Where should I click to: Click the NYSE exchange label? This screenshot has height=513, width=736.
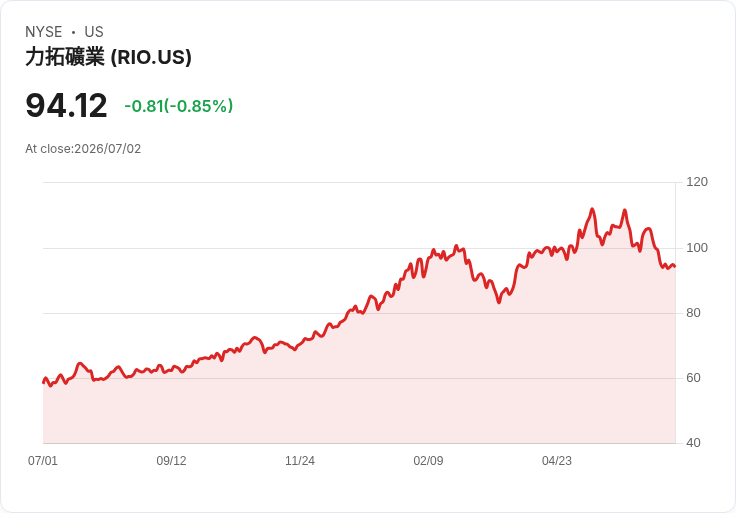[44, 32]
